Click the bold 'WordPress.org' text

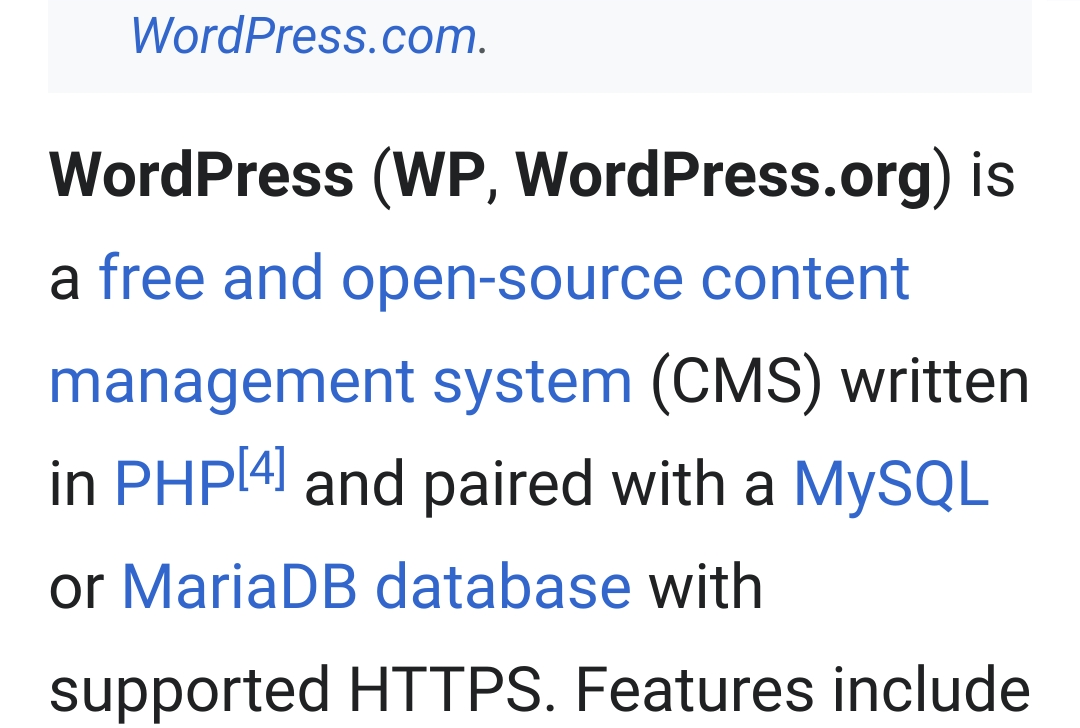[x=723, y=175]
